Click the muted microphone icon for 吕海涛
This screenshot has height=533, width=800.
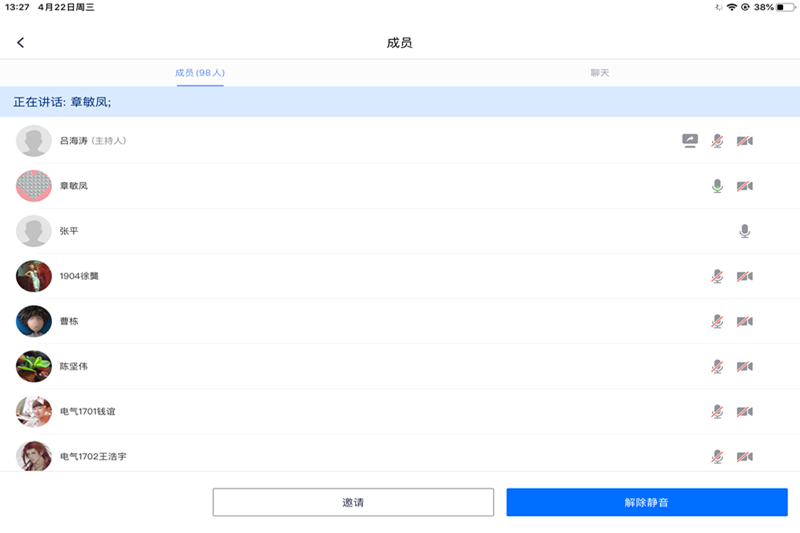[717, 141]
